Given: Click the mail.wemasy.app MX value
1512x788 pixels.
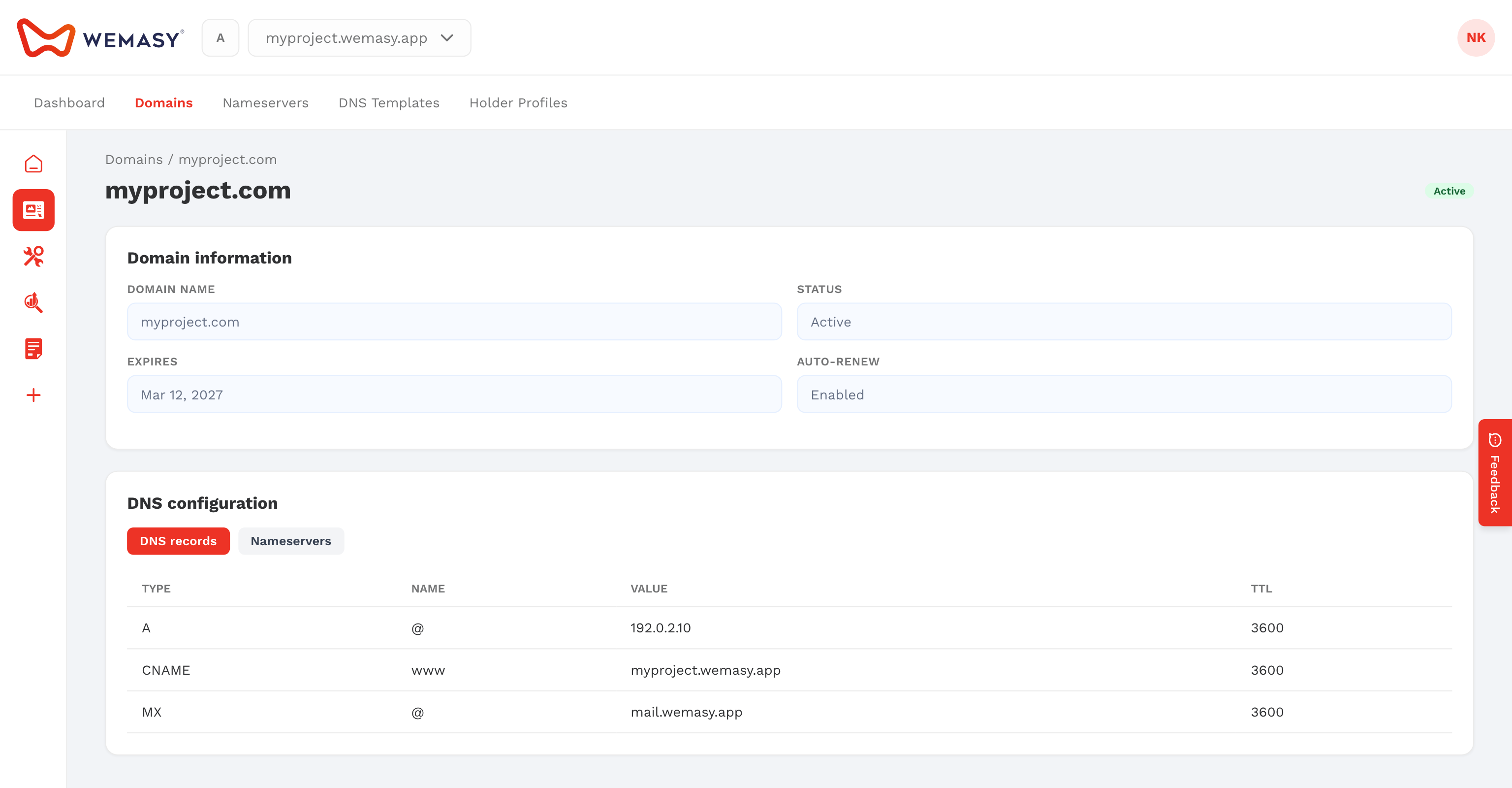Looking at the screenshot, I should click(686, 712).
